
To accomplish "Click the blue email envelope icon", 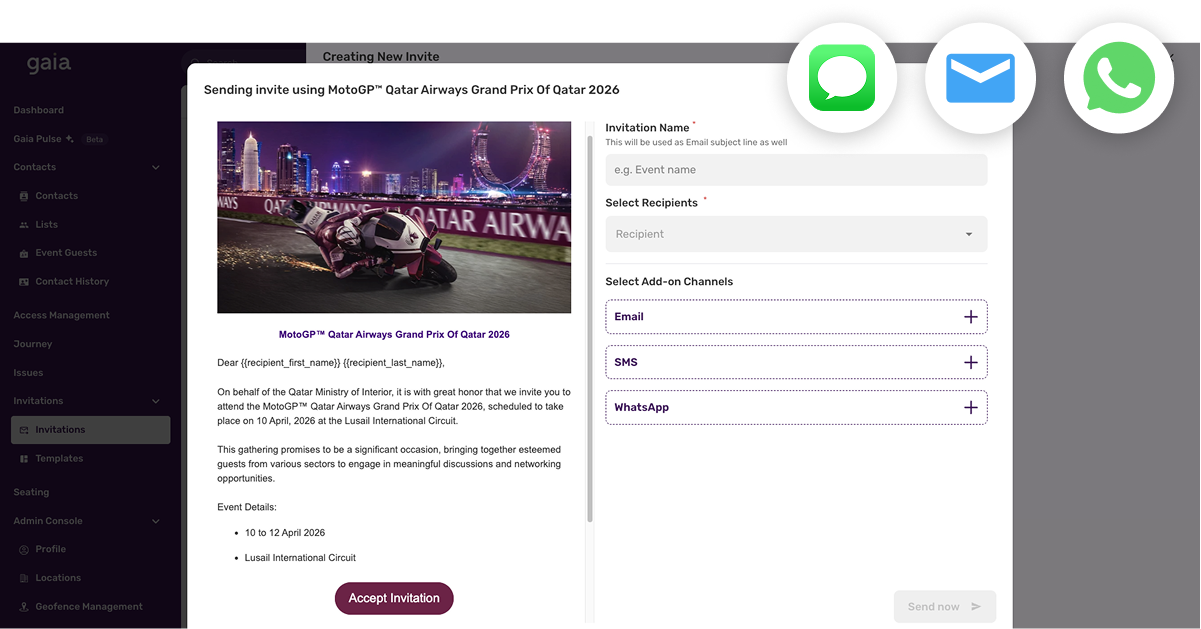I will click(980, 76).
